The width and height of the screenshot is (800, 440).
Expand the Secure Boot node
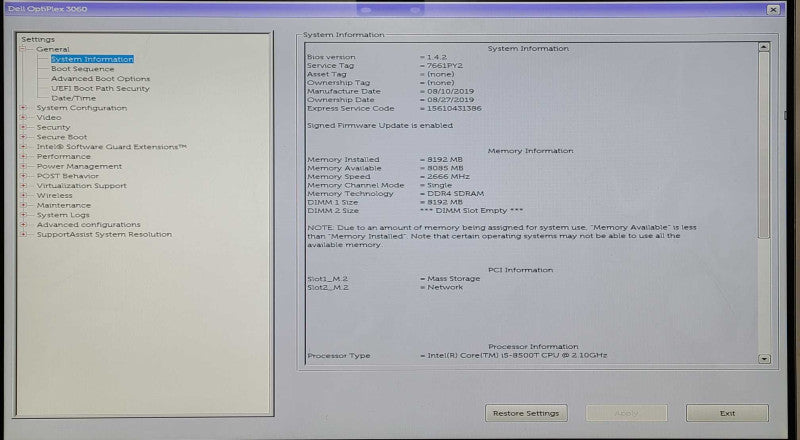pos(23,137)
